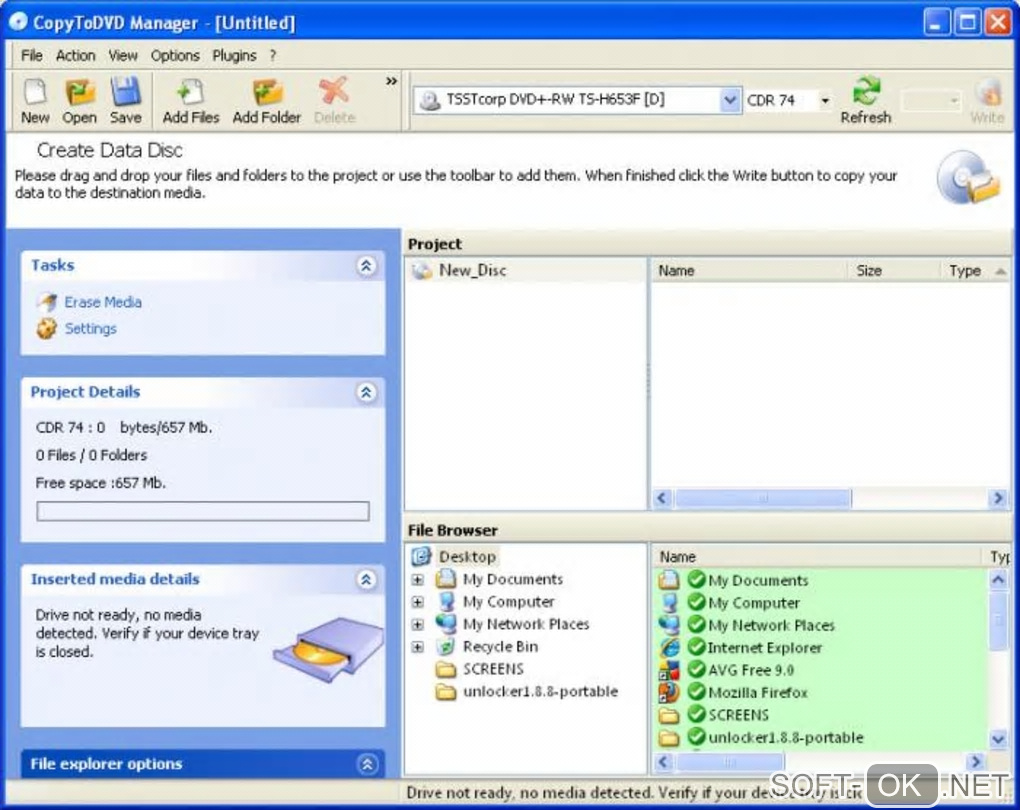Image resolution: width=1020 pixels, height=810 pixels.
Task: Click the Add Files toolbar icon
Action: tap(190, 92)
